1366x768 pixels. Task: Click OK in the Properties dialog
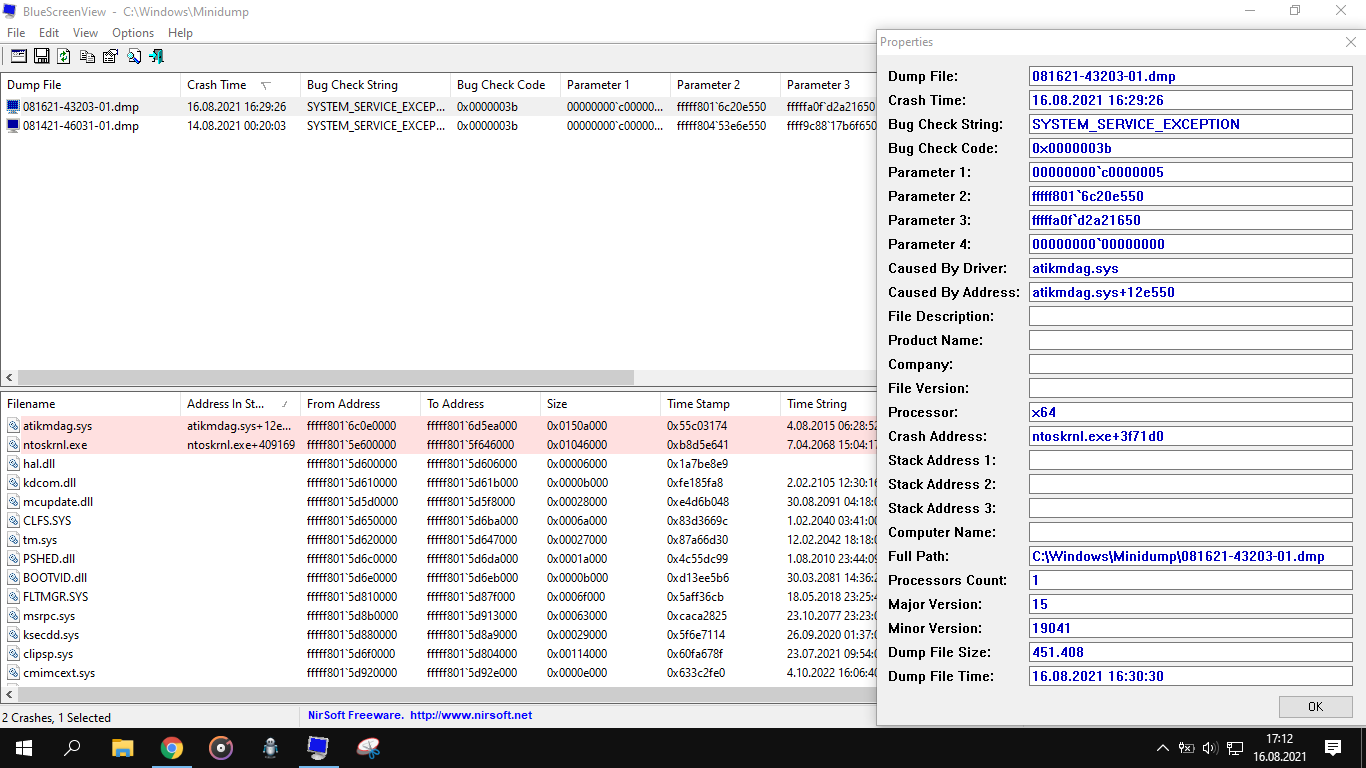pyautogui.click(x=1315, y=707)
